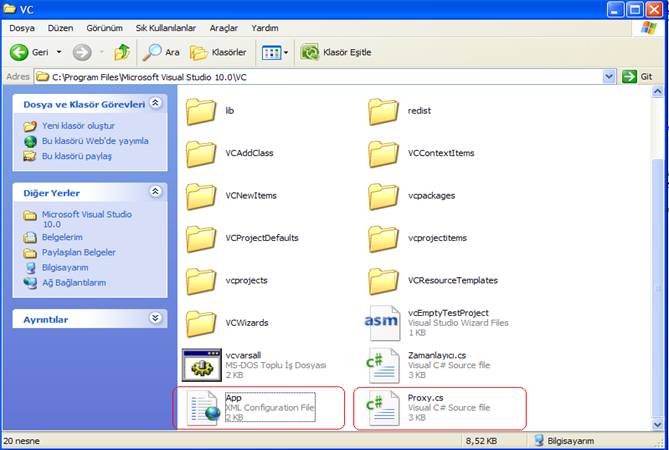This screenshot has width=669, height=450.
Task: Click the Belgelerim link in sidebar
Action: pos(62,238)
